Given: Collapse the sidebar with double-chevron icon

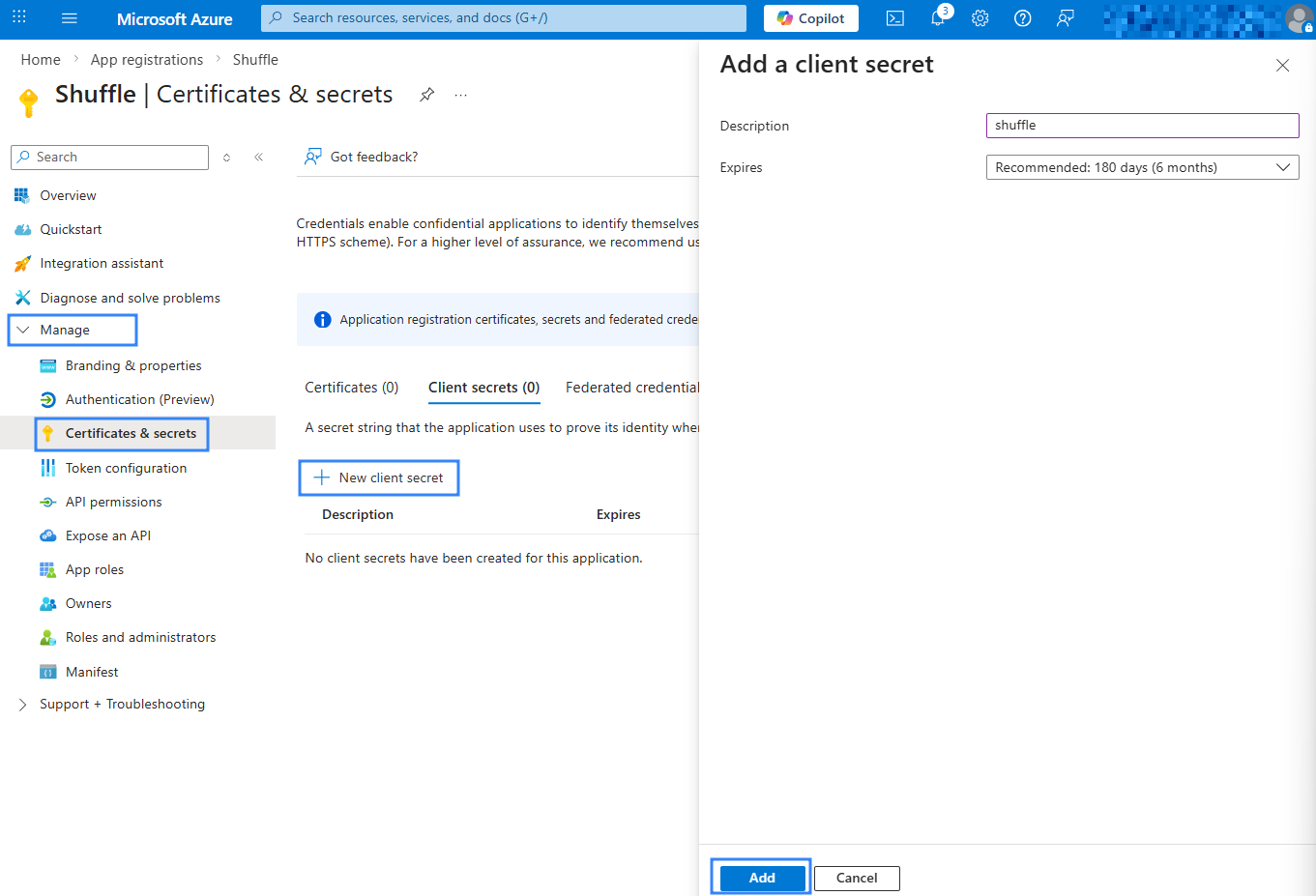Looking at the screenshot, I should (x=259, y=158).
